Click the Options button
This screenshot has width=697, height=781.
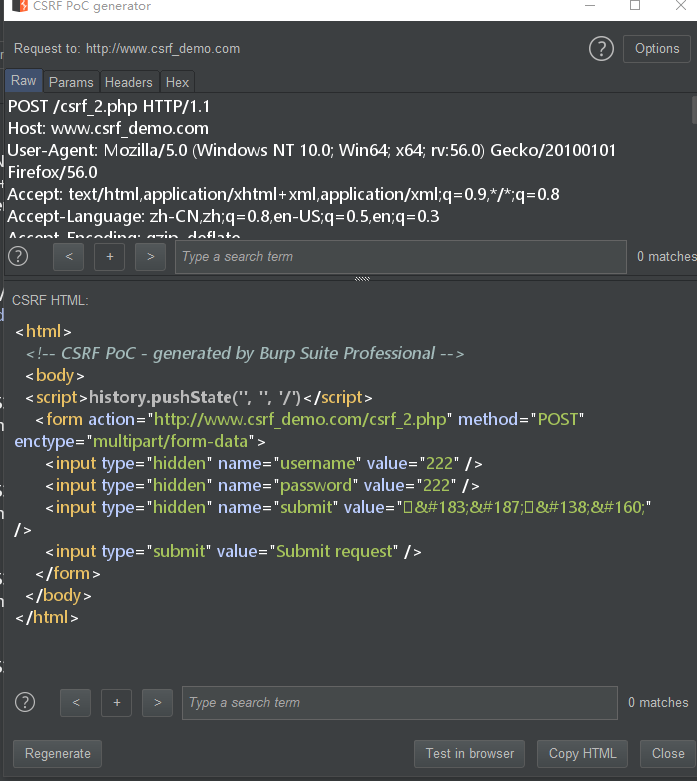click(x=657, y=49)
